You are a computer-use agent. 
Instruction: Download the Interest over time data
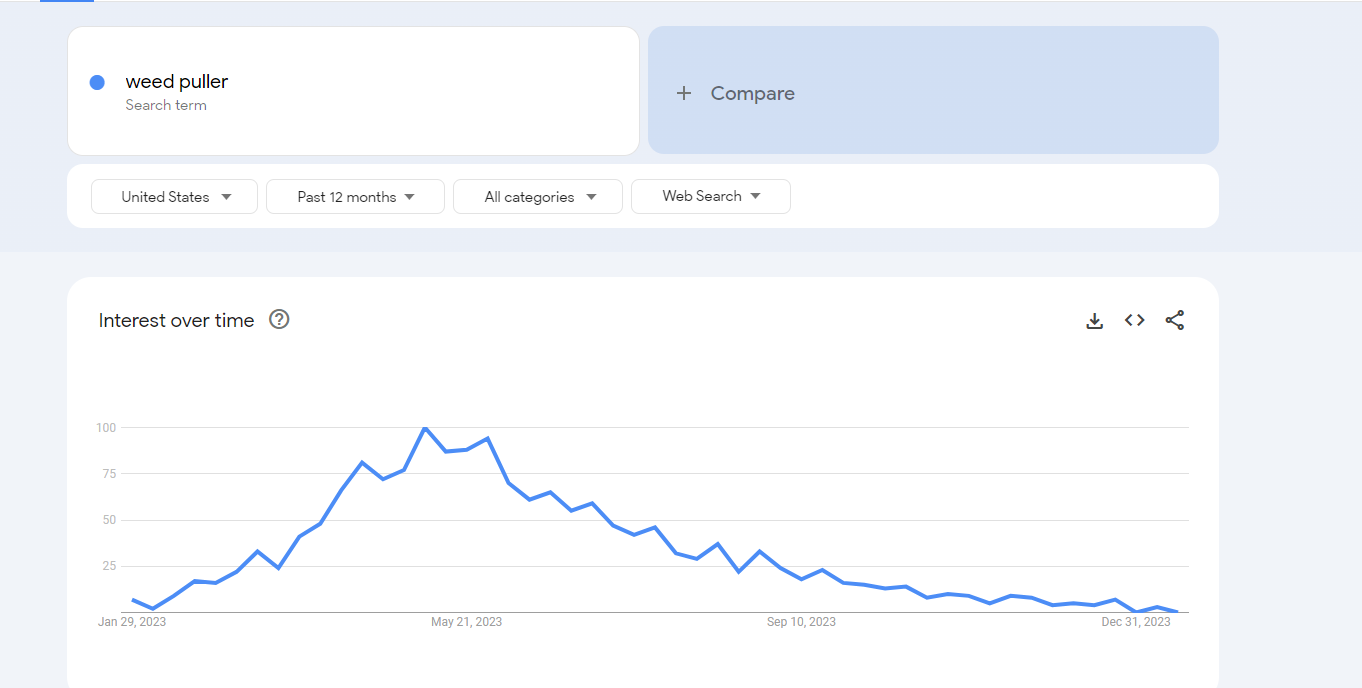tap(1095, 321)
